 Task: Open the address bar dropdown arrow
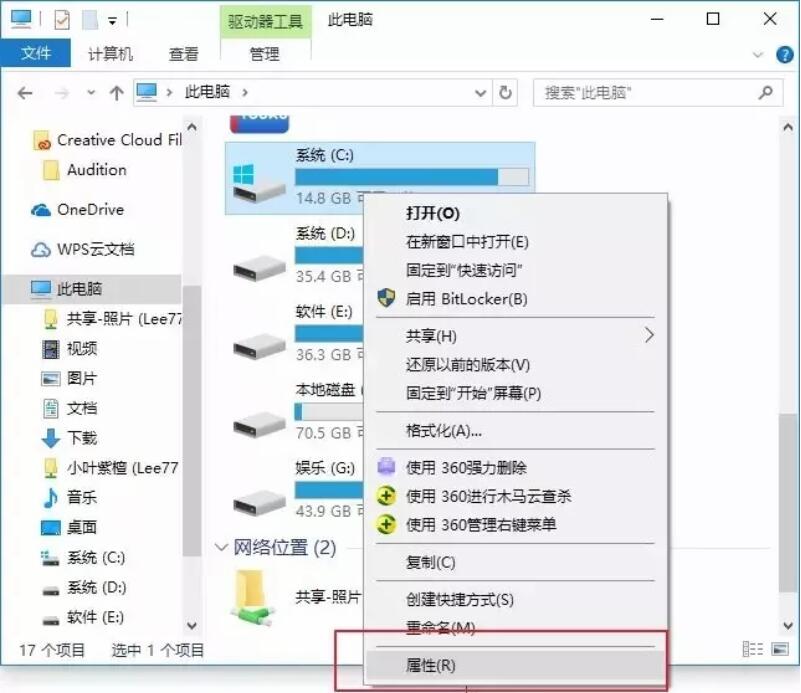point(481,92)
